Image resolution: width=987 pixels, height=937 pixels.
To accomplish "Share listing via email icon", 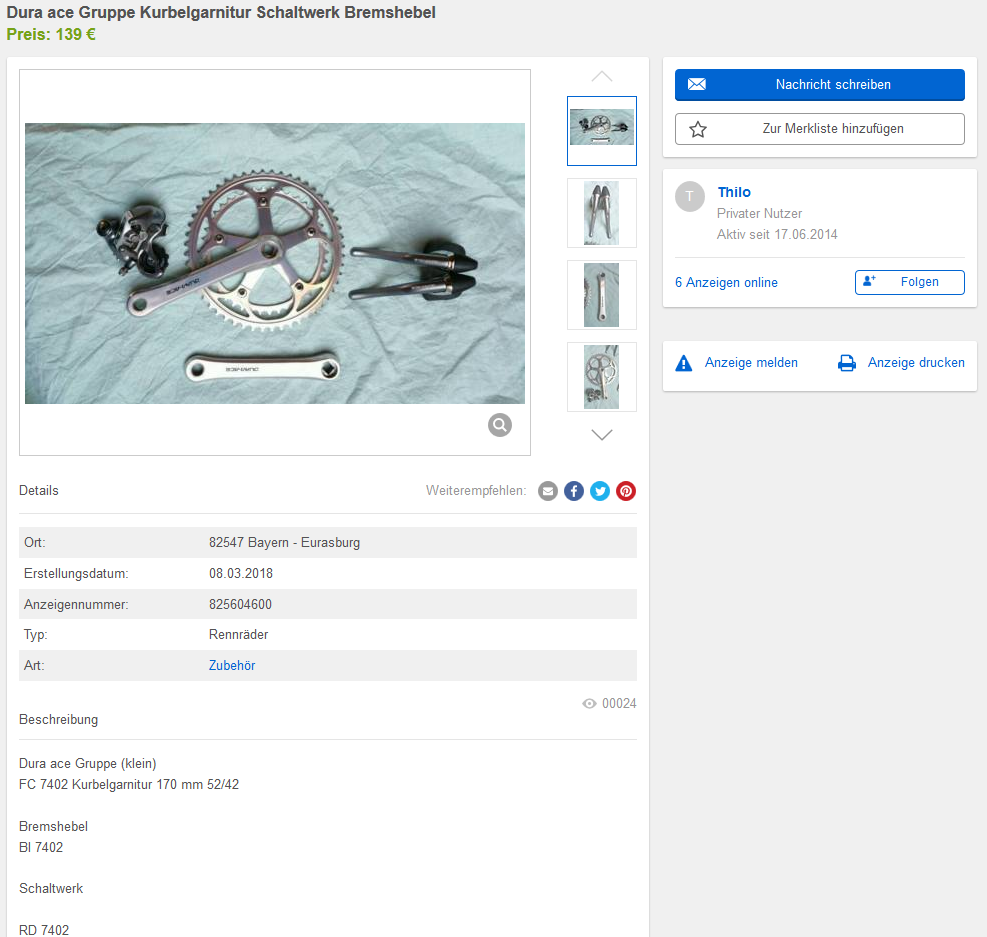I will (x=548, y=491).
